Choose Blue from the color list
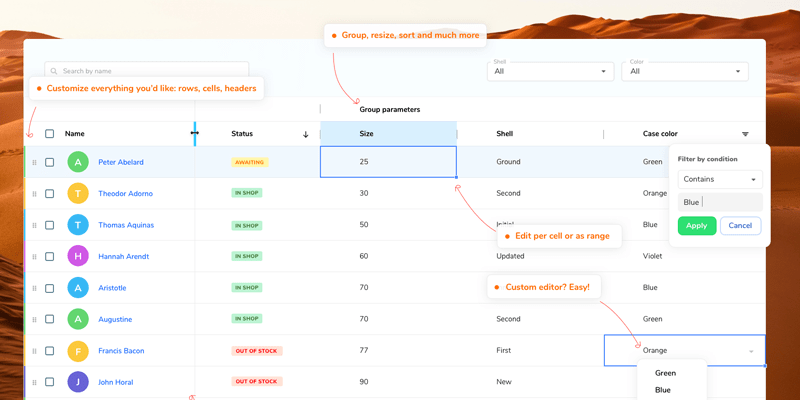This screenshot has height=400, width=800. pyautogui.click(x=663, y=390)
